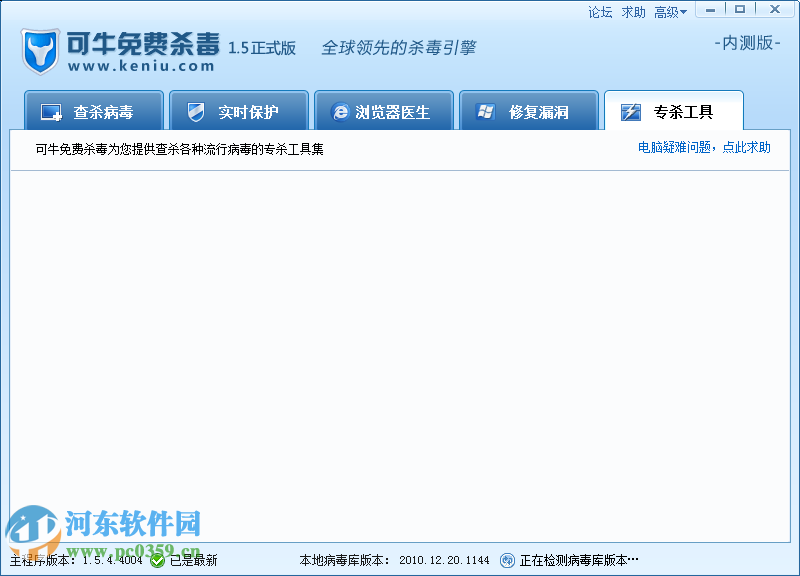Open the 论坛 forum link
800x576 pixels.
[x=600, y=12]
